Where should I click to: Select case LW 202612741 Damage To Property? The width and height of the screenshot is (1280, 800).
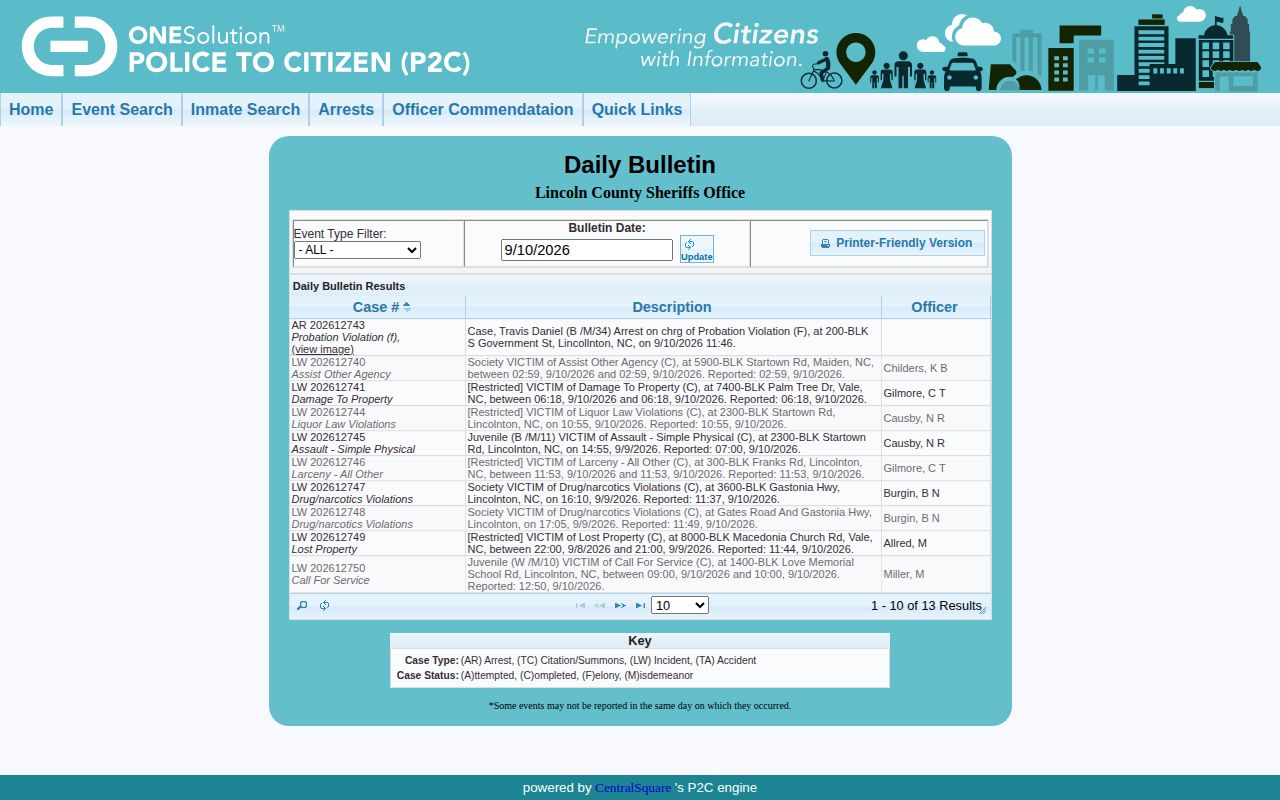pyautogui.click(x=640, y=393)
